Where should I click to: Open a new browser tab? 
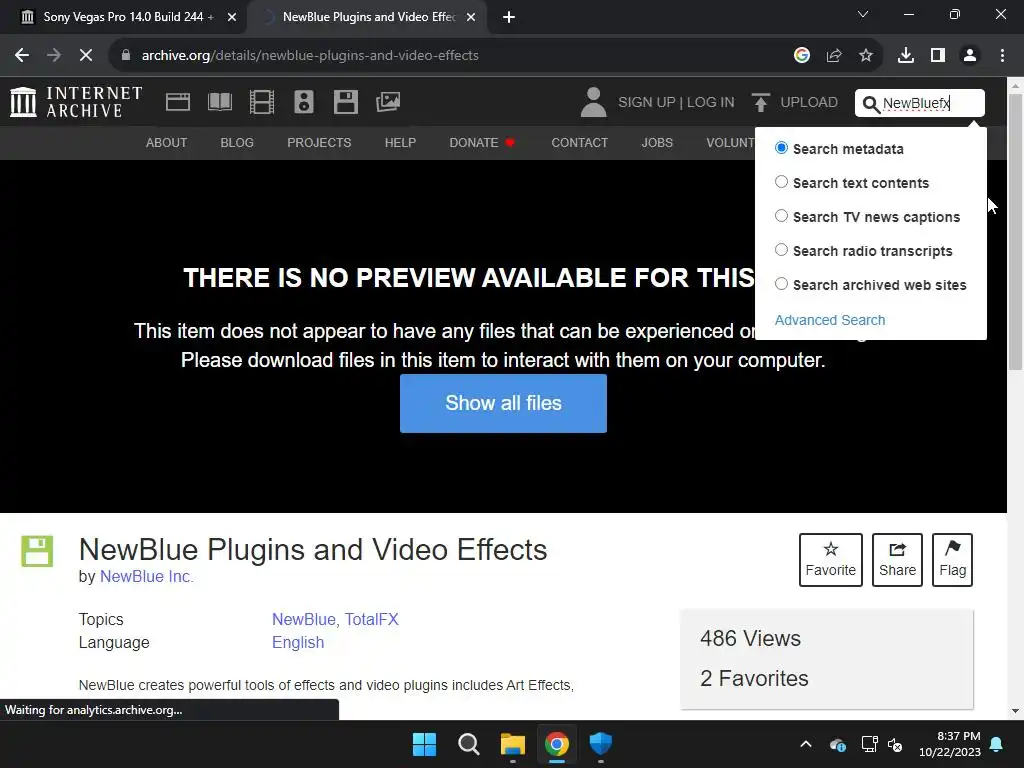pos(509,17)
